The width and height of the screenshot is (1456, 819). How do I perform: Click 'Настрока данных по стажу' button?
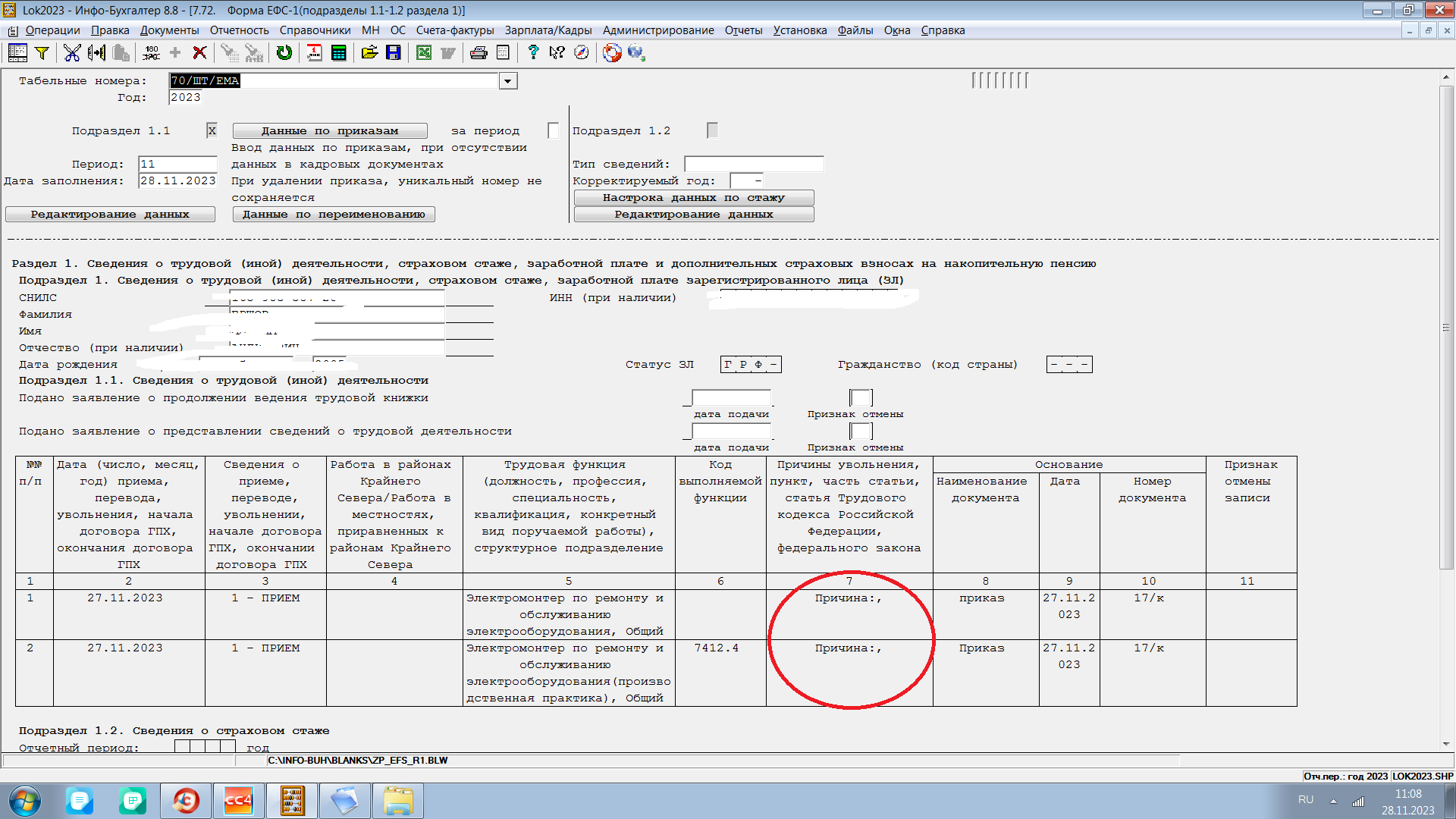[x=694, y=198]
